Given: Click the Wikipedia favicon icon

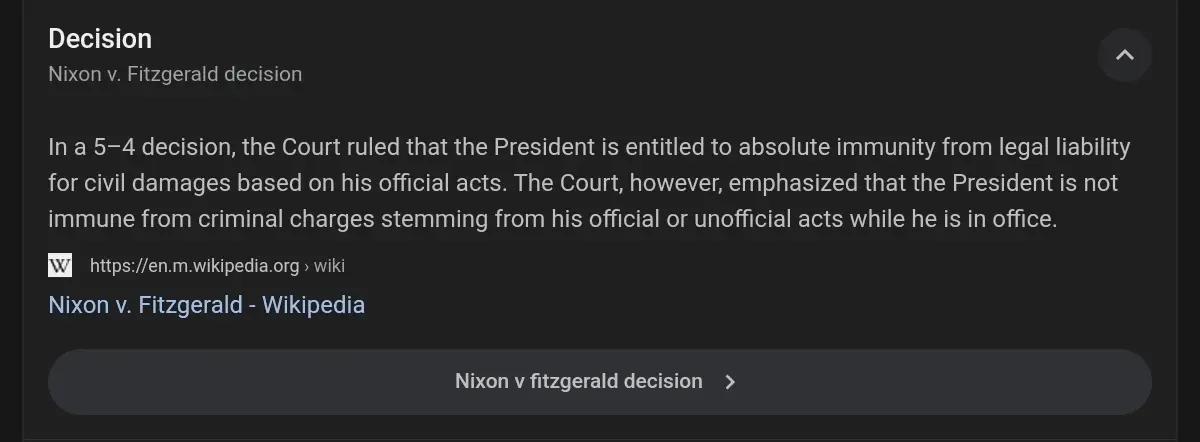Looking at the screenshot, I should (60, 265).
